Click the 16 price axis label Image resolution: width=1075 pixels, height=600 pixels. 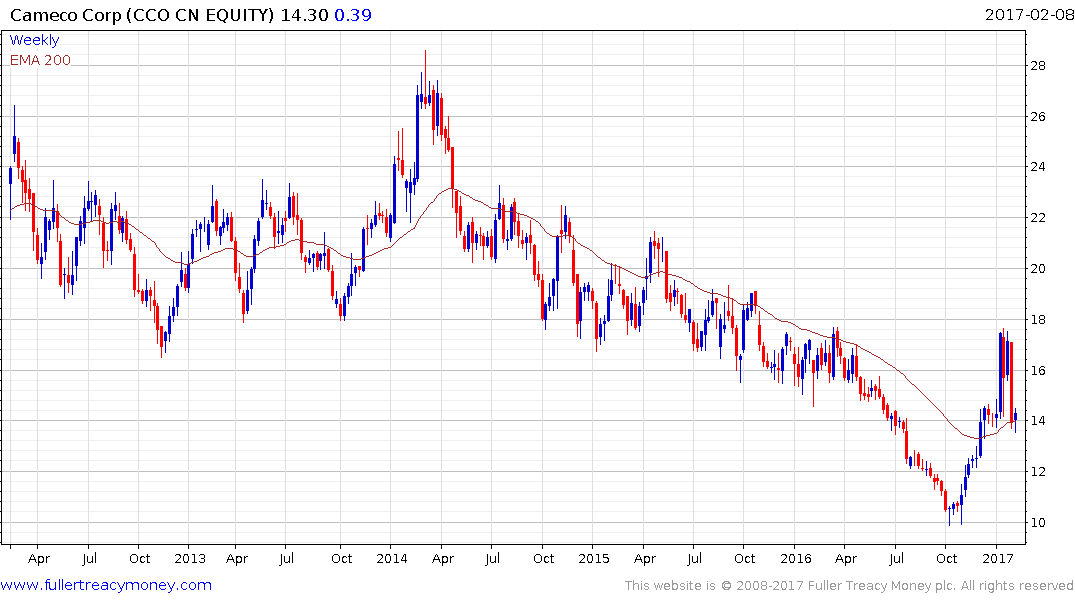pyautogui.click(x=1038, y=370)
